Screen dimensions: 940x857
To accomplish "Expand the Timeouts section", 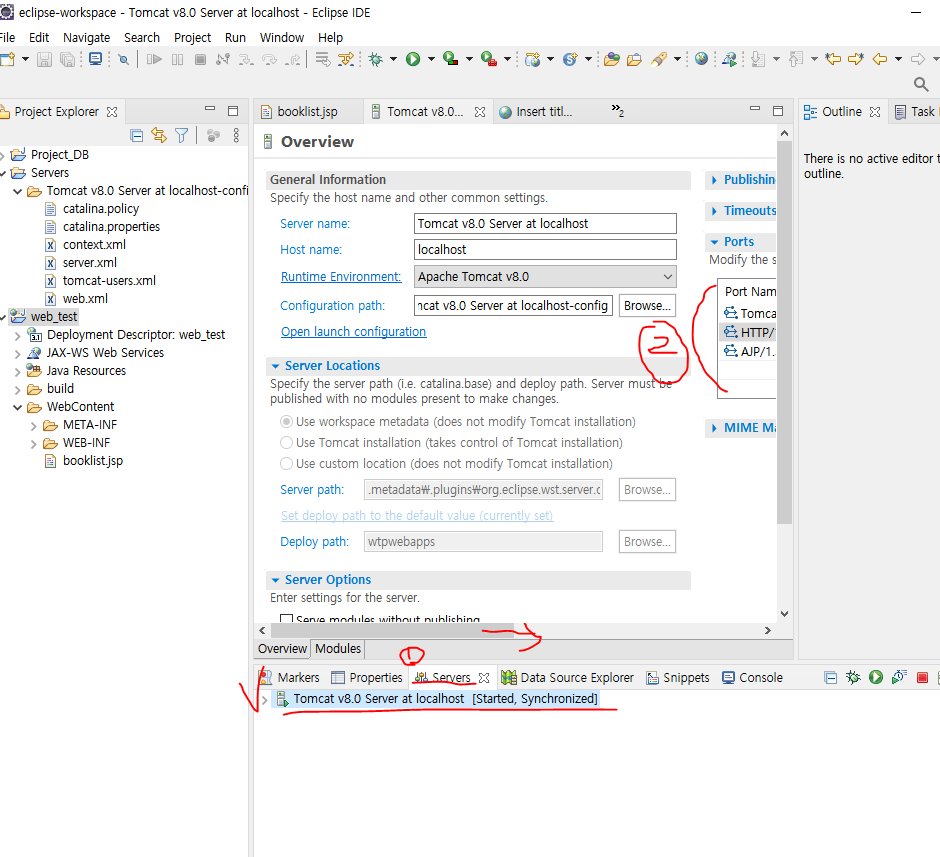I will tap(713, 211).
